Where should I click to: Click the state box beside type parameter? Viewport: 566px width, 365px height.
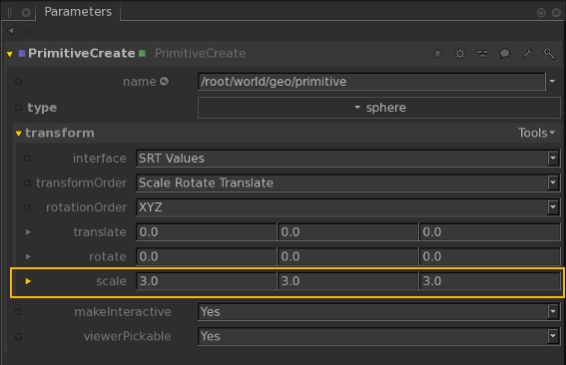pyautogui.click(x=18, y=108)
